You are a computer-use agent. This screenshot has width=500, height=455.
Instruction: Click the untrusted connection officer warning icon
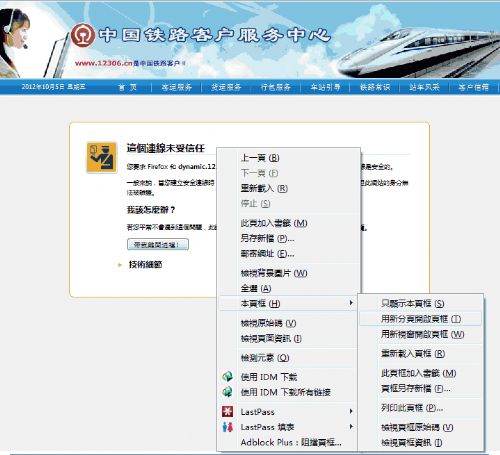102,157
